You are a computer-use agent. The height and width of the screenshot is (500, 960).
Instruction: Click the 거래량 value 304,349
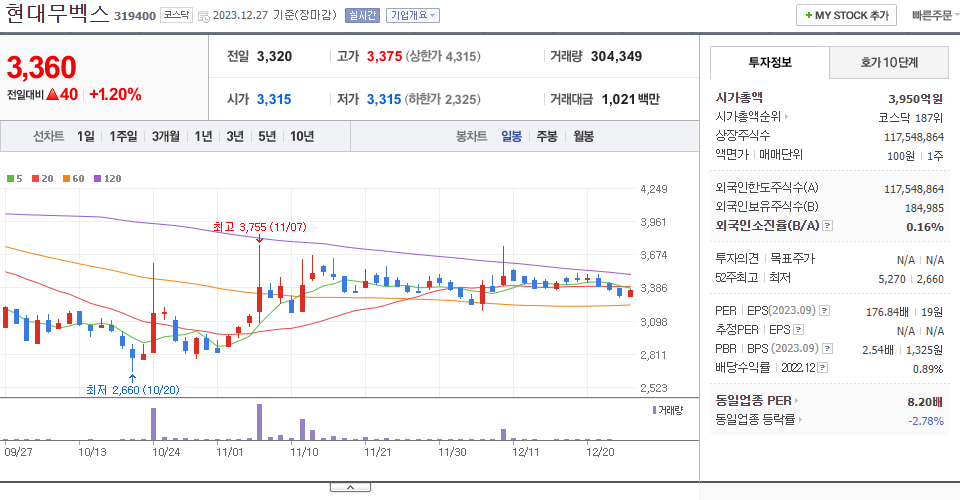(x=616, y=56)
